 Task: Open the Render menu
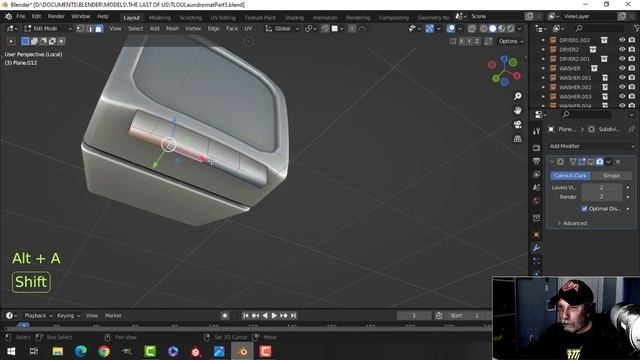[x=56, y=17]
